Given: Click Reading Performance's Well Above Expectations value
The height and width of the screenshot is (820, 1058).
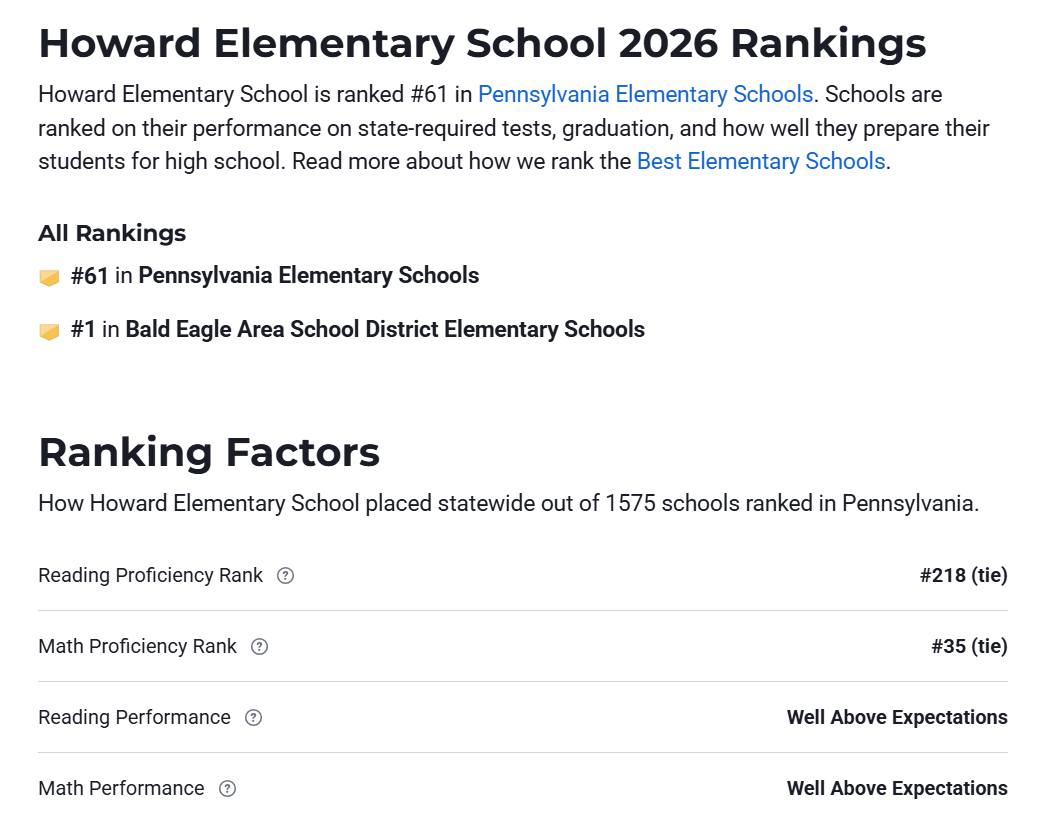Looking at the screenshot, I should pos(897,717).
